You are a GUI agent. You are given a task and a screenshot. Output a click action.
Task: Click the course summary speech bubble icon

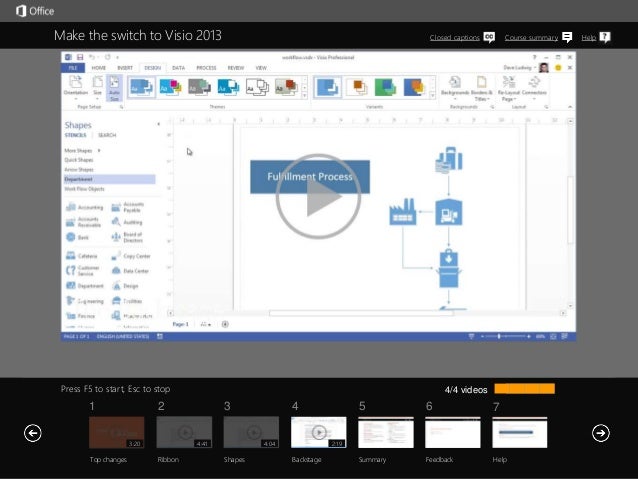tap(567, 37)
